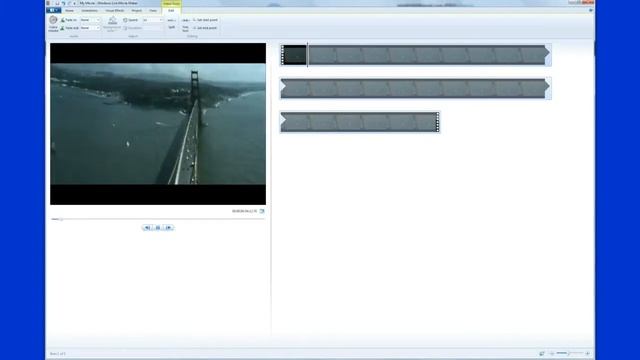Click the Undo icon in quick access toolbar
This screenshot has height=360, width=640.
63,3
